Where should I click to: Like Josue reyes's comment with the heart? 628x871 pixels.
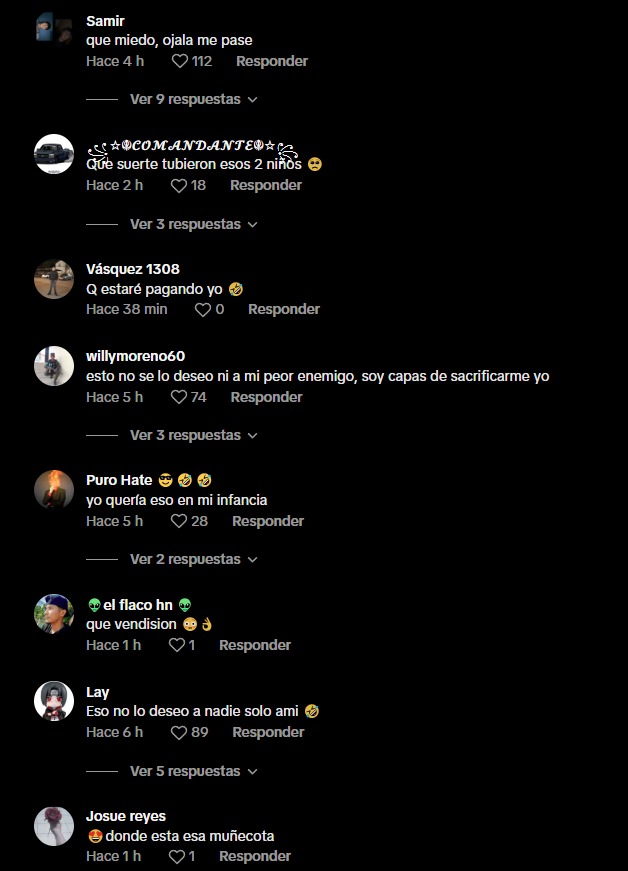point(177,857)
